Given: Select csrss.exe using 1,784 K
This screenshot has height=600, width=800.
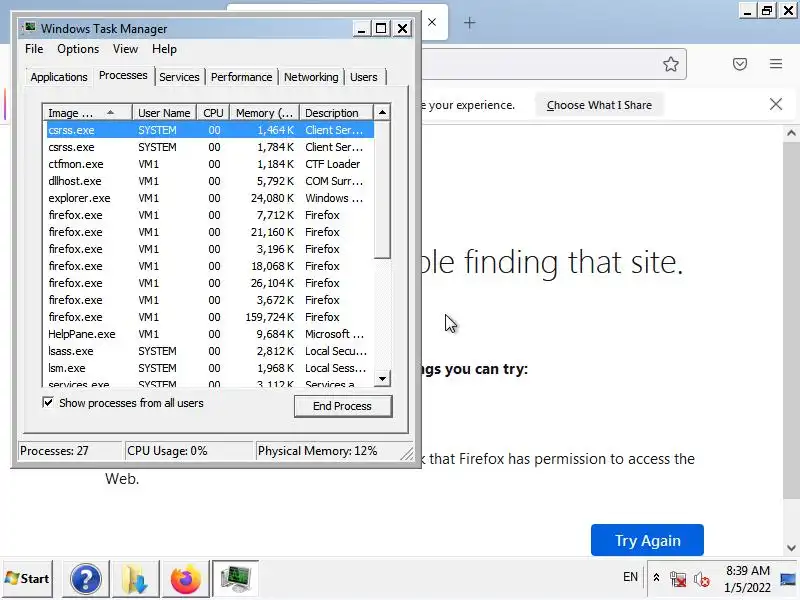Looking at the screenshot, I should 210,147.
